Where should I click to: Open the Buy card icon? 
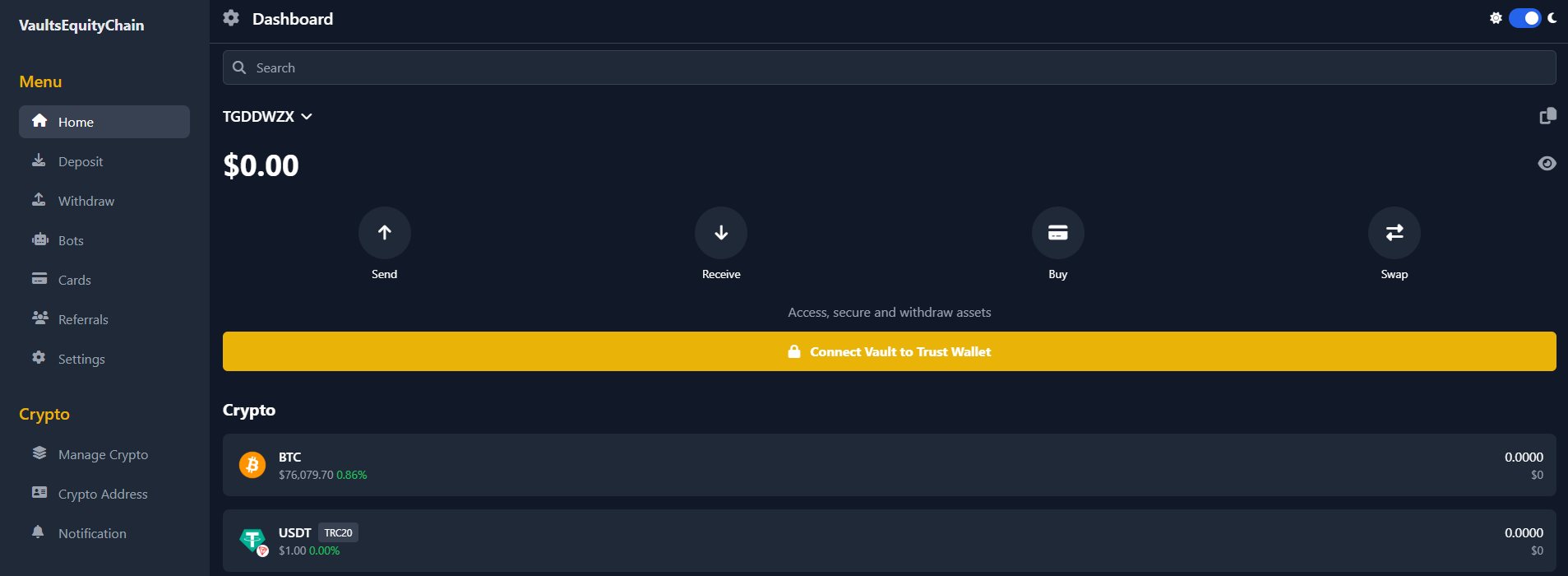point(1057,233)
